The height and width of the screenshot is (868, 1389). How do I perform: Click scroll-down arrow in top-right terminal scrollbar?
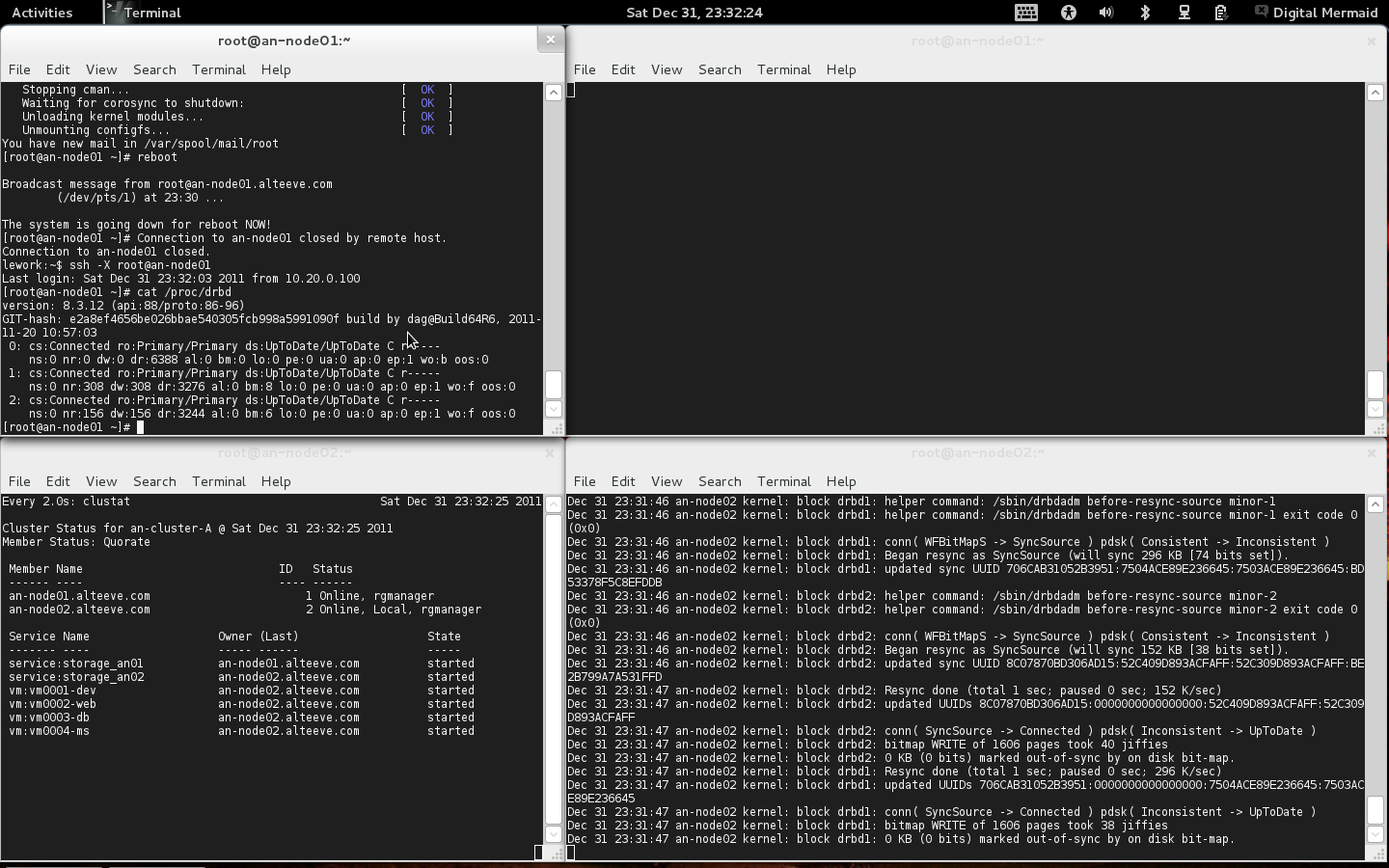tap(1375, 409)
